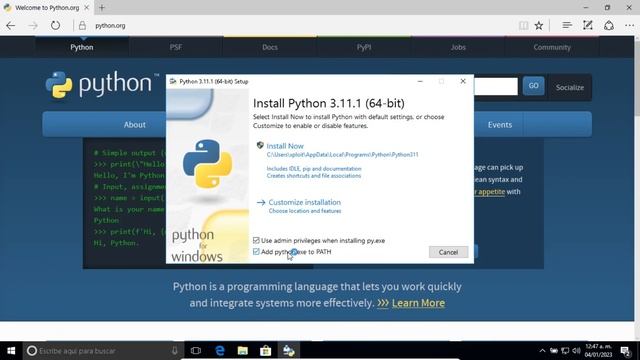The width and height of the screenshot is (640, 360).
Task: Click Python installer taskbar icon
Action: click(x=289, y=351)
